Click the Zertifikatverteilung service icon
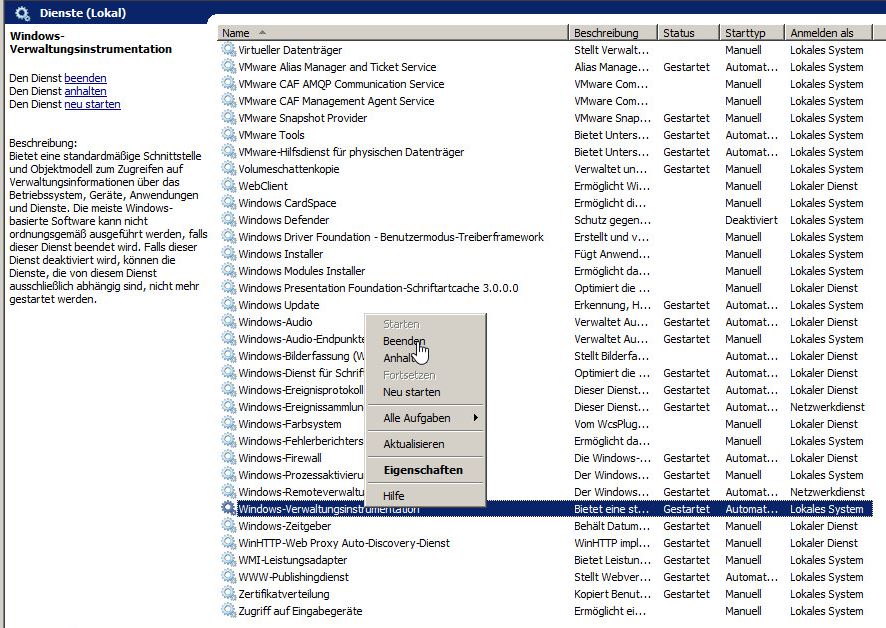The image size is (886, 628). [x=228, y=594]
